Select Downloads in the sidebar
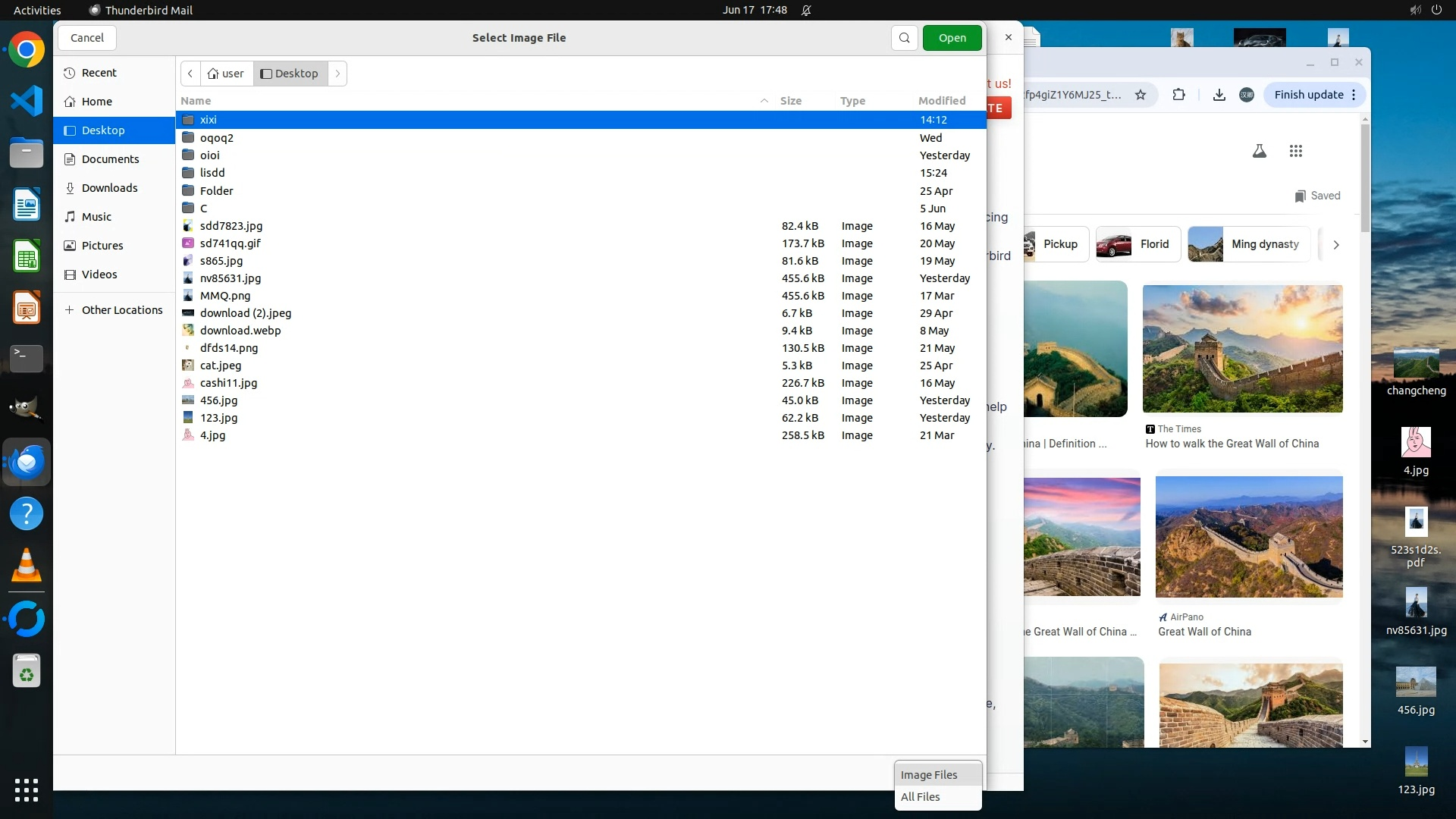1456x819 pixels. [x=109, y=188]
